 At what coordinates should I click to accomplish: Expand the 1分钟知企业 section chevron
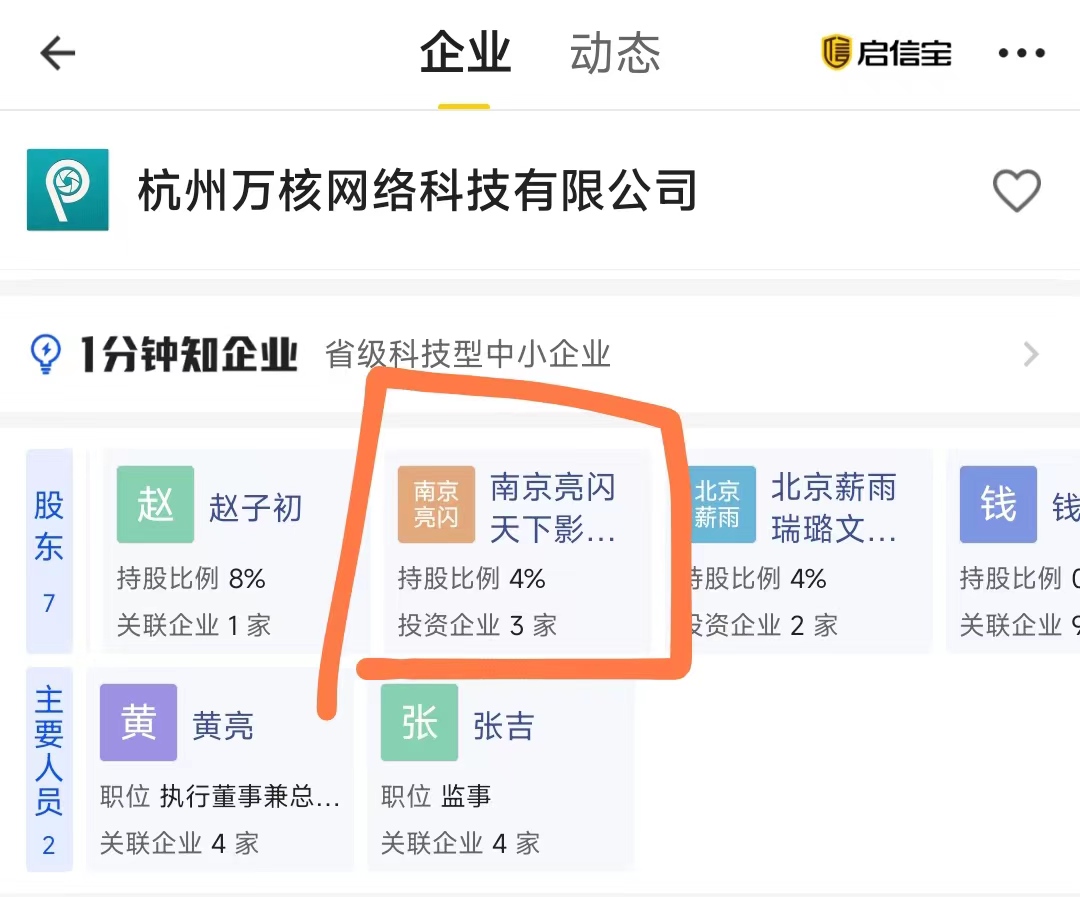(1032, 354)
